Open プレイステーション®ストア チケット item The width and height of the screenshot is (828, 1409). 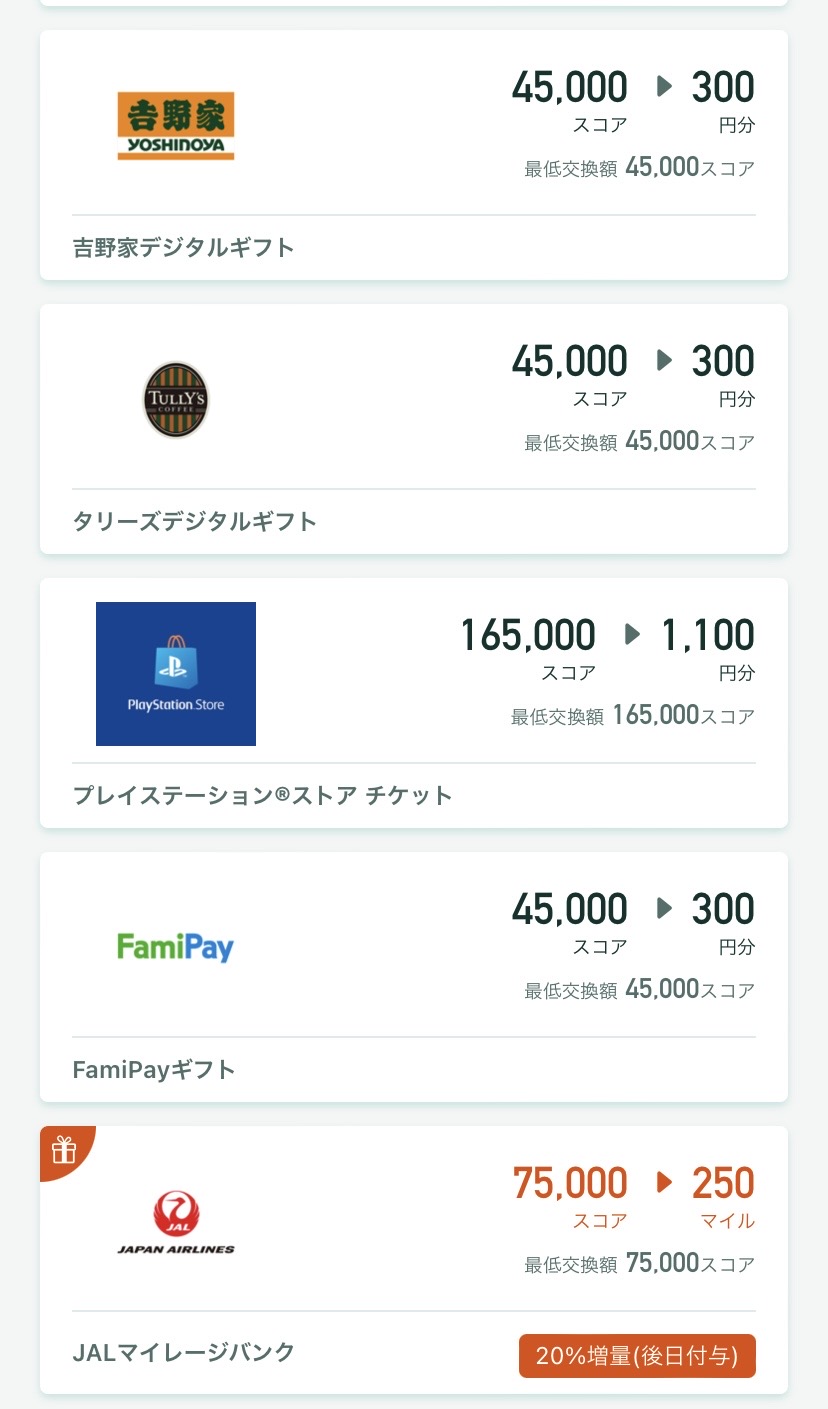[x=263, y=795]
